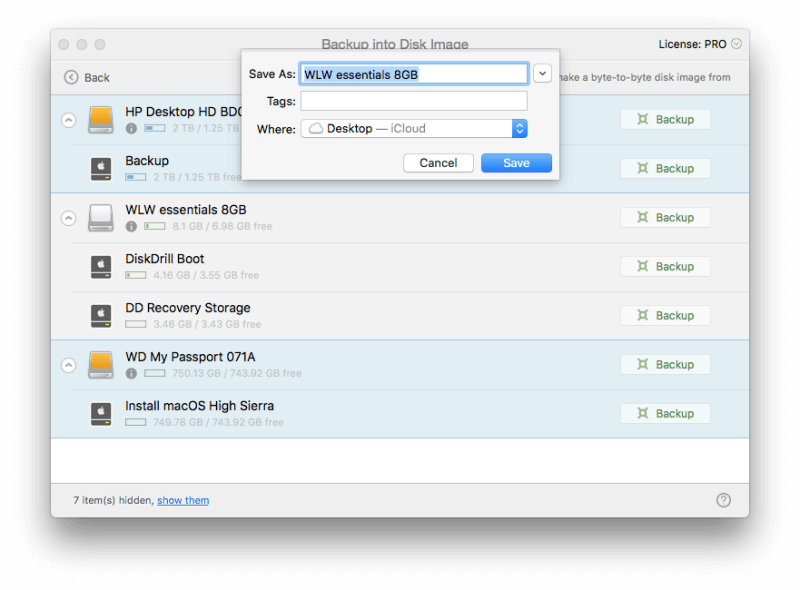Select the 'DD Recovery Storage' row name
Image resolution: width=800 pixels, height=590 pixels.
[188, 308]
